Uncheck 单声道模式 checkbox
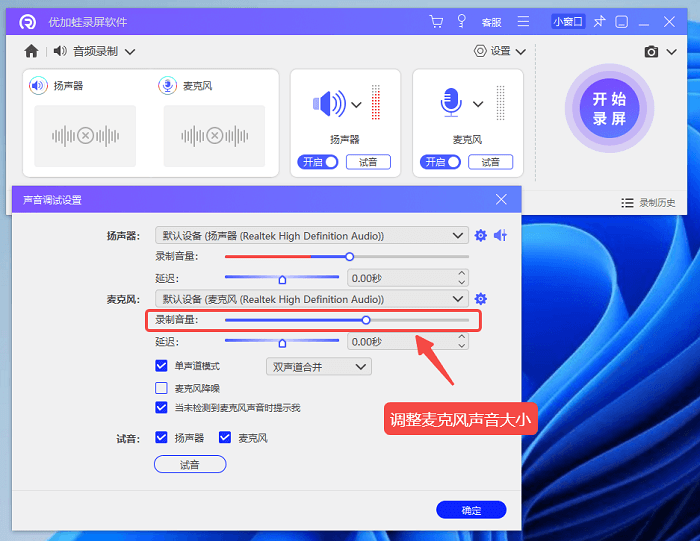700x541 pixels. [161, 366]
